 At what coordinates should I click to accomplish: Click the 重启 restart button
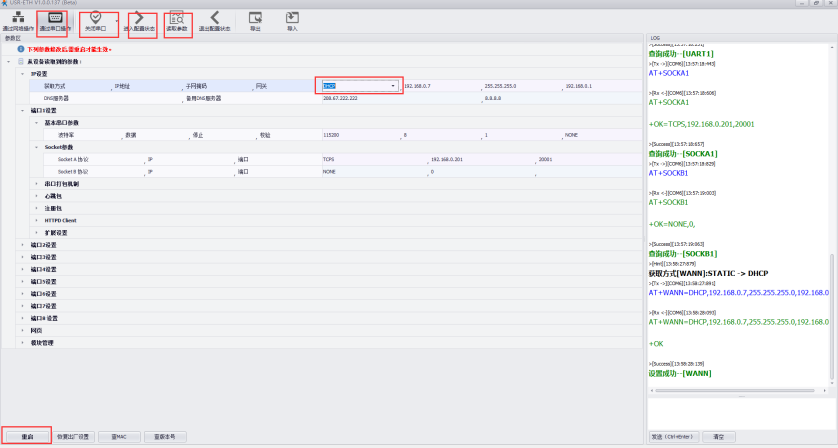tap(27, 437)
